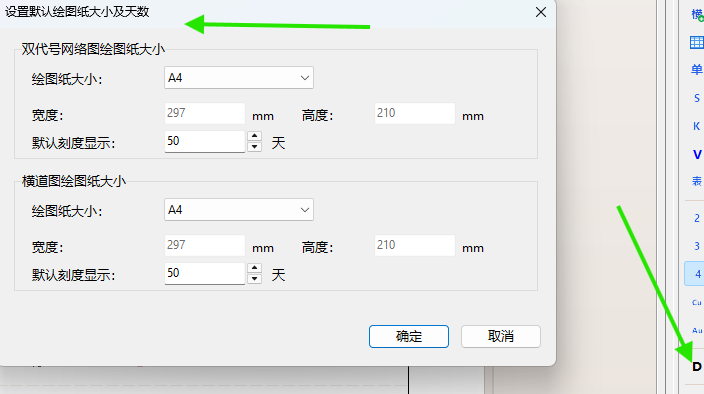The width and height of the screenshot is (704, 394).
Task: Click the 确定 button
Action: 409,336
